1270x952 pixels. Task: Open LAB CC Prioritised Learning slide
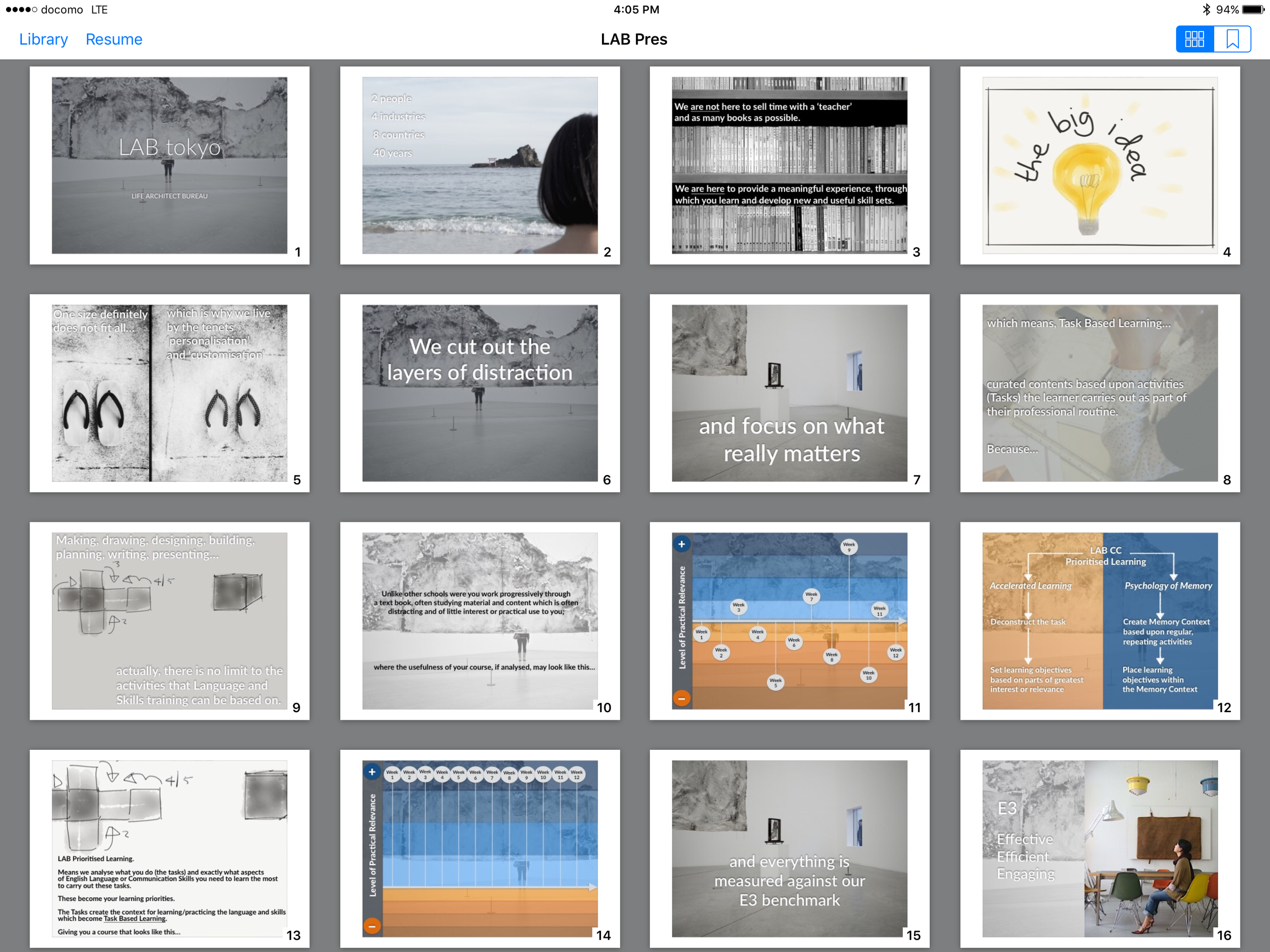click(1099, 621)
